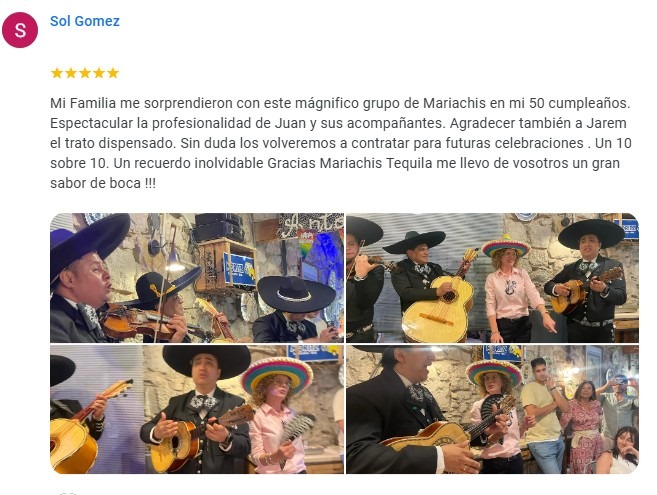Open the photo of the violinist in black sombrero
The image size is (657, 495).
[x=197, y=278]
